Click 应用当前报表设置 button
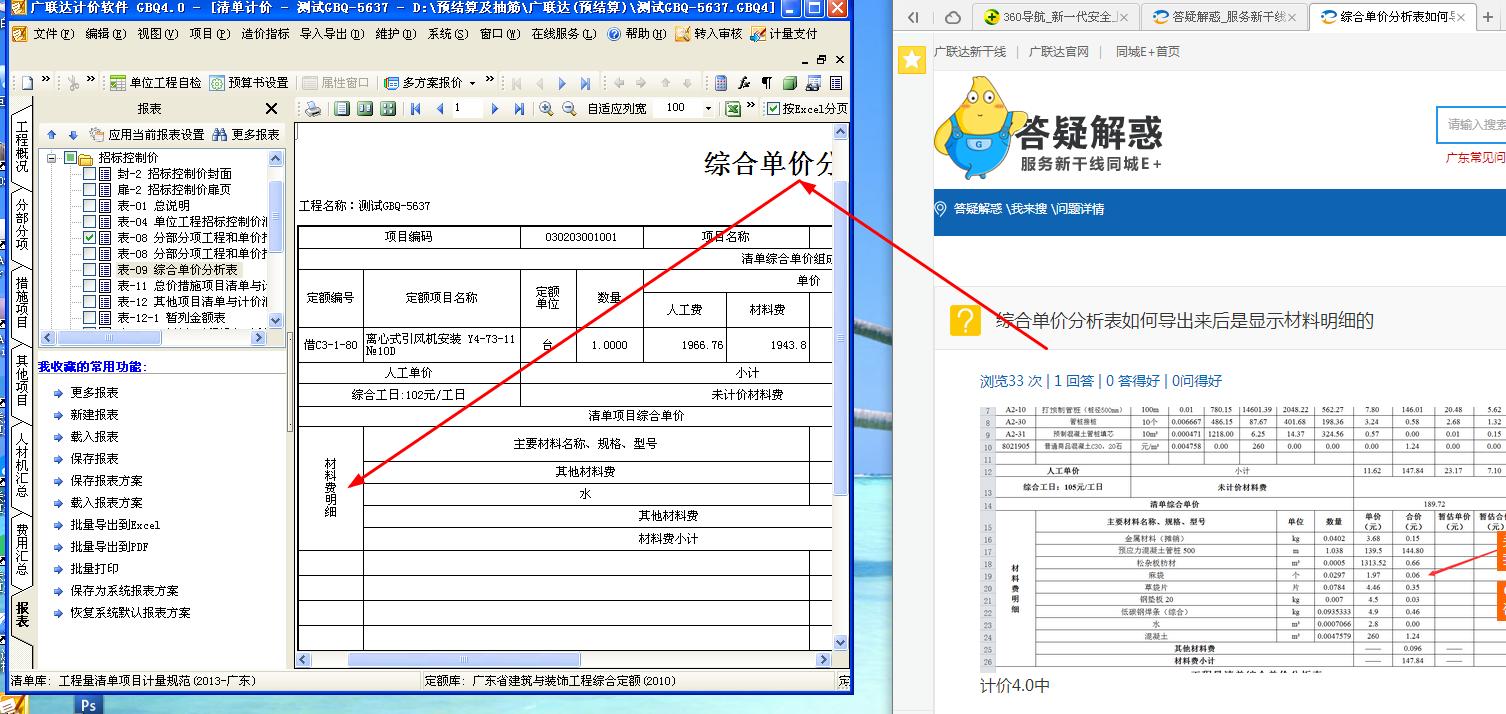This screenshot has height=714, width=1506. [146, 134]
